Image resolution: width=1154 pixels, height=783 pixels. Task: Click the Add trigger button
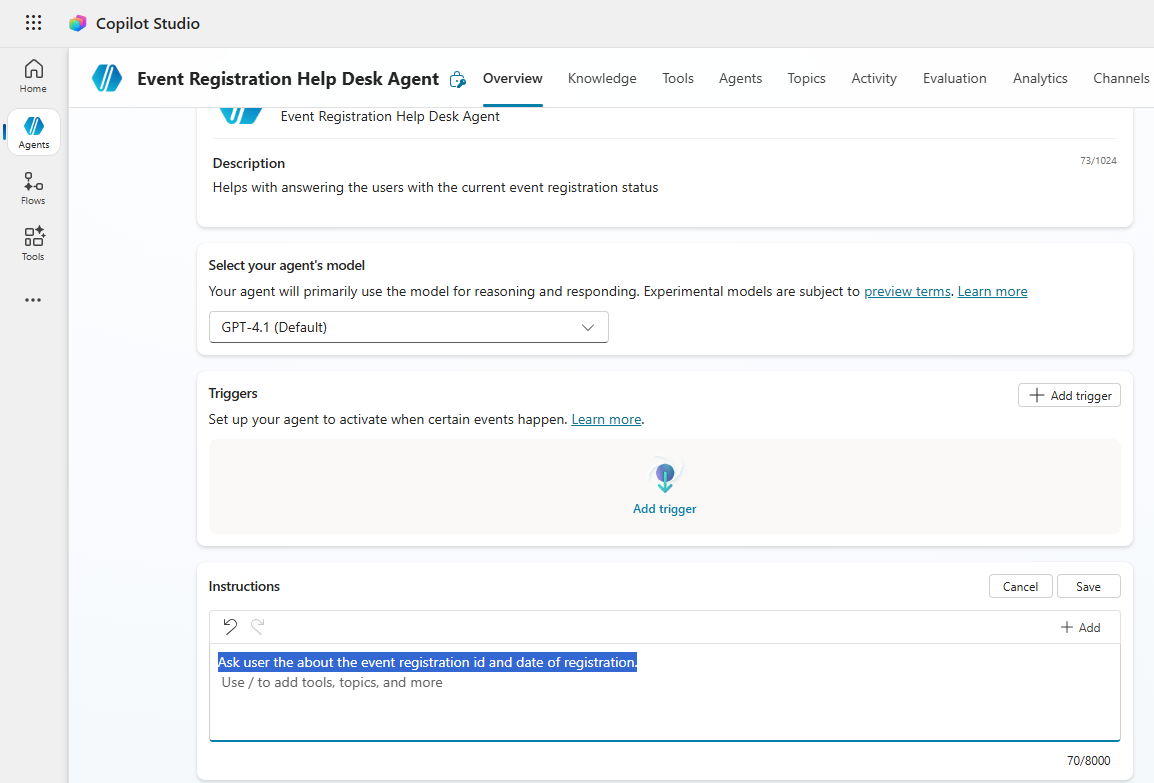1069,396
